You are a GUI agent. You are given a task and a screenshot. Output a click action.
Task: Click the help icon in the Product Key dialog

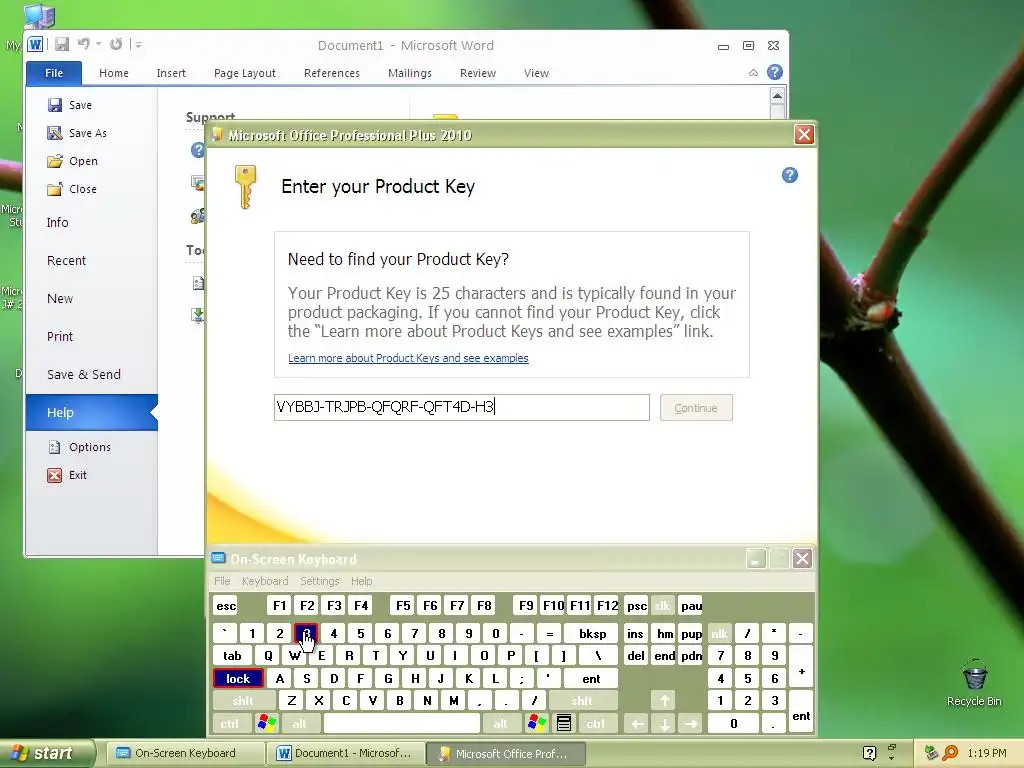click(790, 175)
